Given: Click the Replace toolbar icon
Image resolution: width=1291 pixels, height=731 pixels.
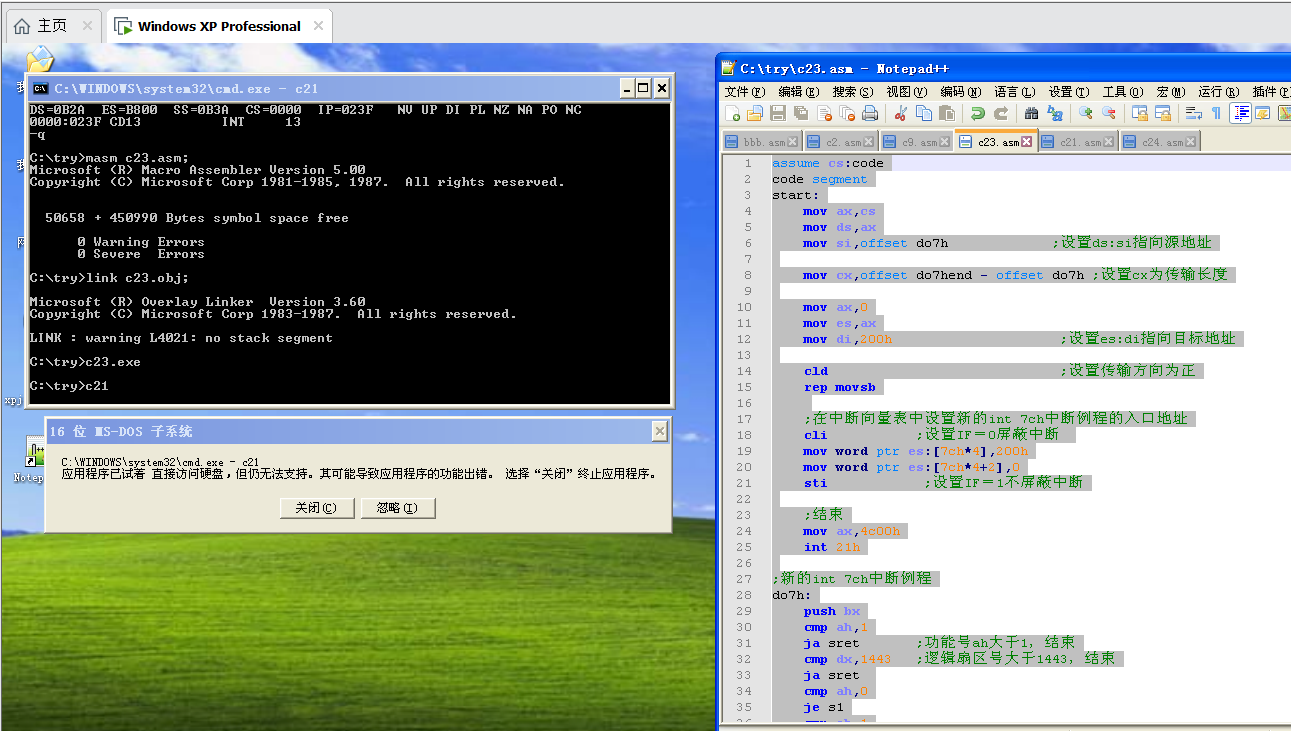Looking at the screenshot, I should tap(1055, 113).
